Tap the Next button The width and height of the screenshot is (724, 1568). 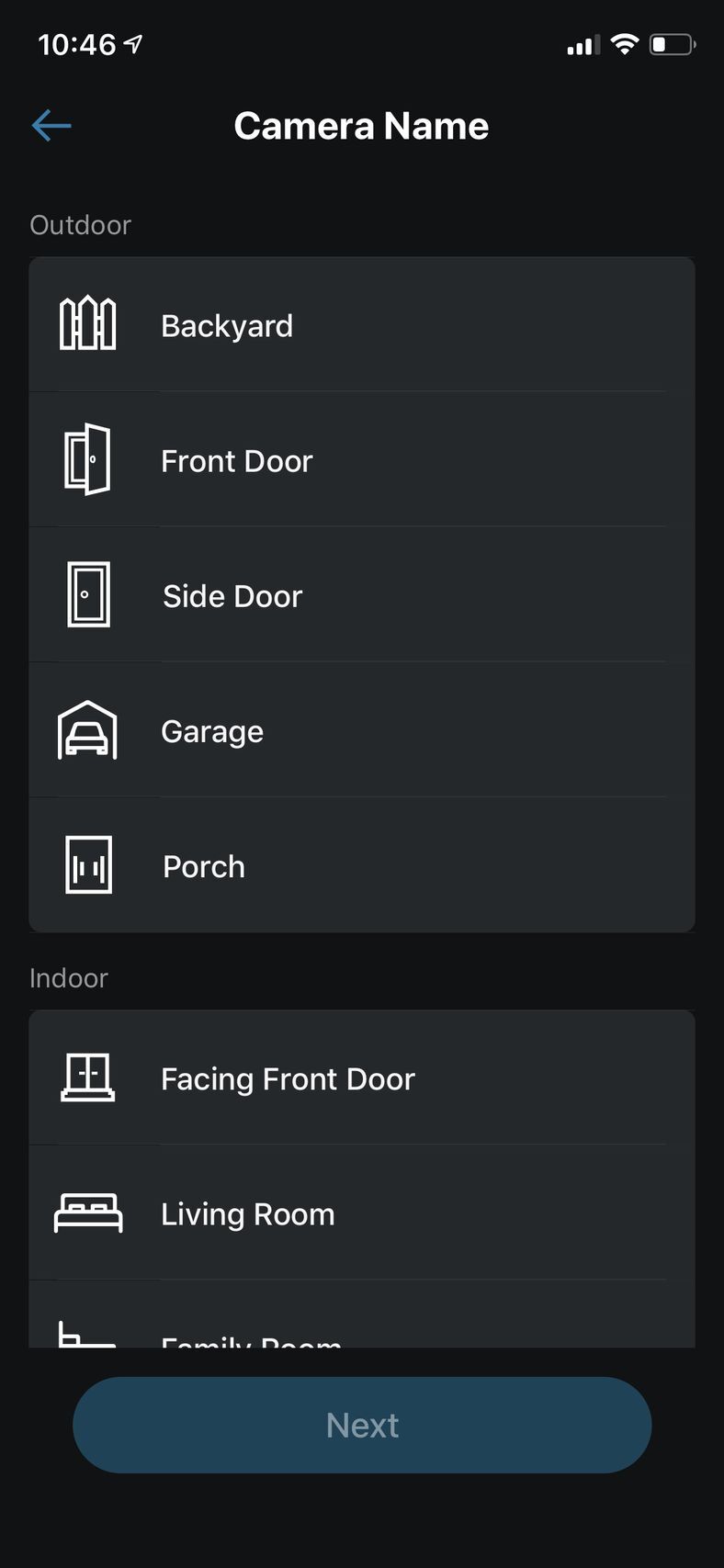(362, 1425)
